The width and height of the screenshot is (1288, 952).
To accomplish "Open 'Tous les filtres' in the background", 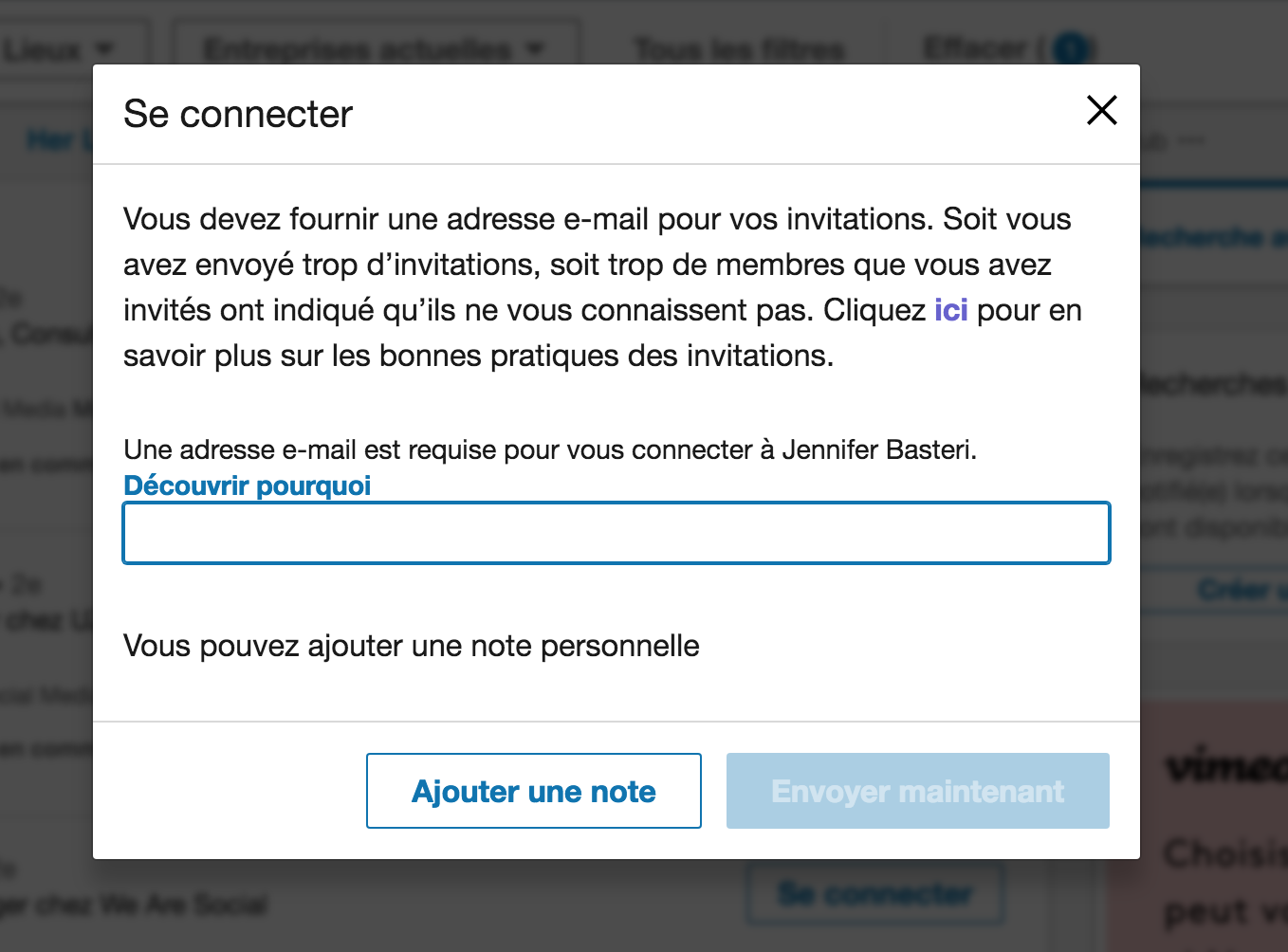I will tap(739, 47).
